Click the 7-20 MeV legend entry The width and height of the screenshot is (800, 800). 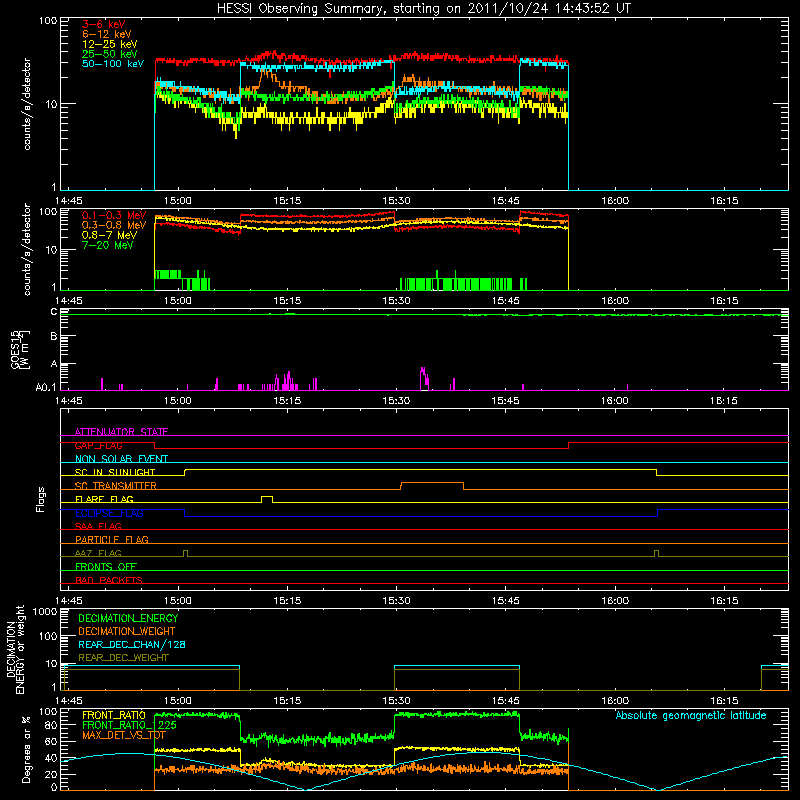coord(107,245)
